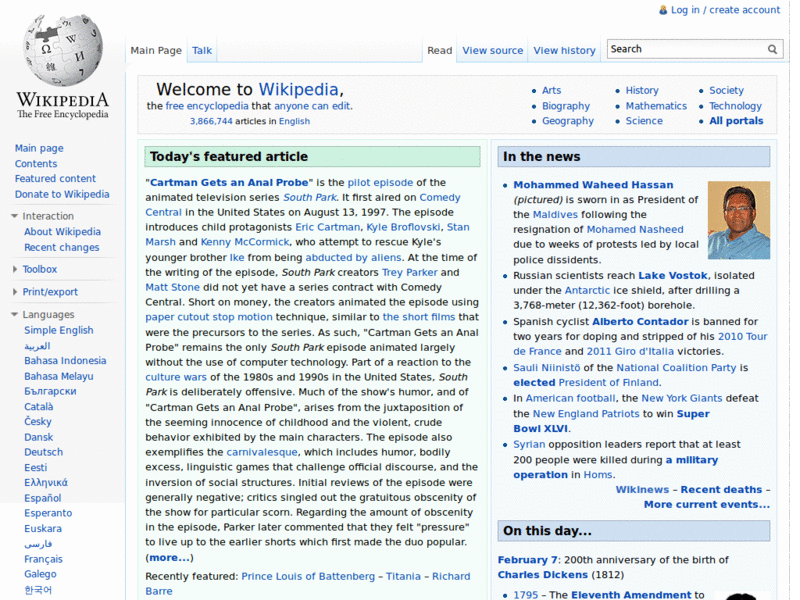Open Featured content in sidebar
Image resolution: width=800 pixels, height=600 pixels.
click(55, 179)
